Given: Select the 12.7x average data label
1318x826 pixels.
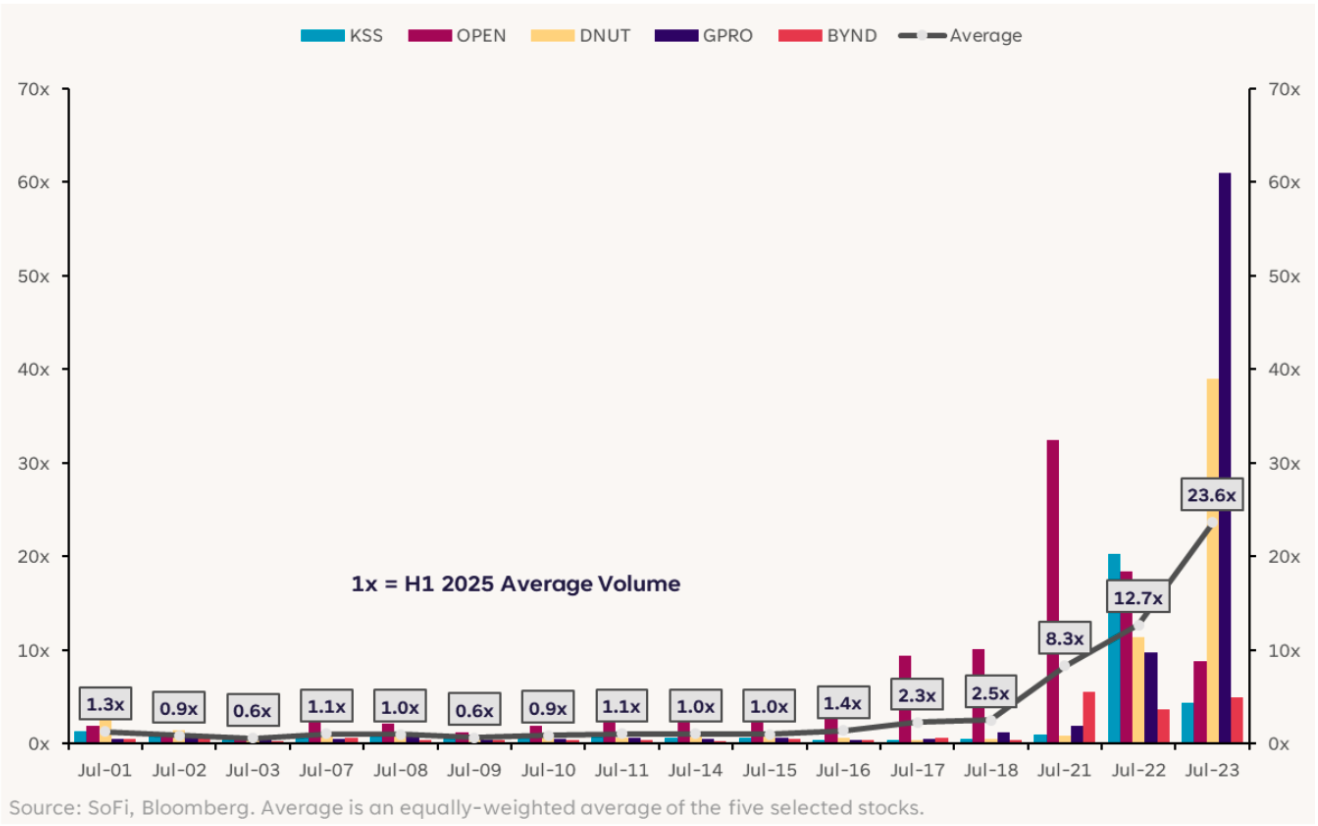Looking at the screenshot, I should 1138,598.
